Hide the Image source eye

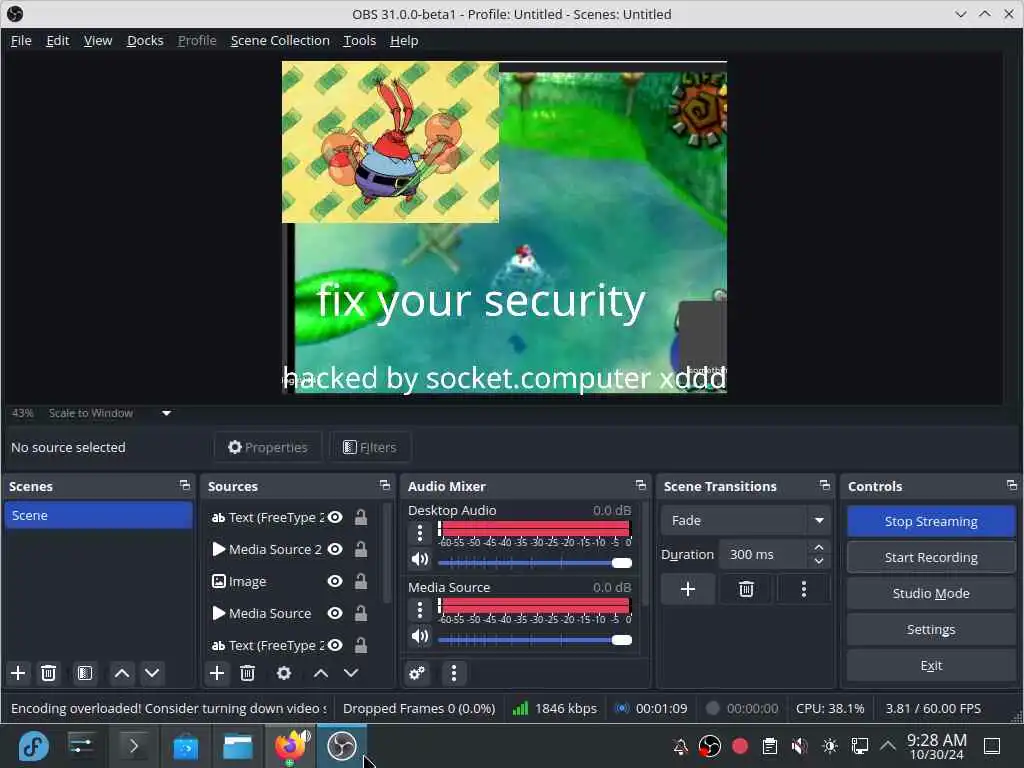click(335, 581)
